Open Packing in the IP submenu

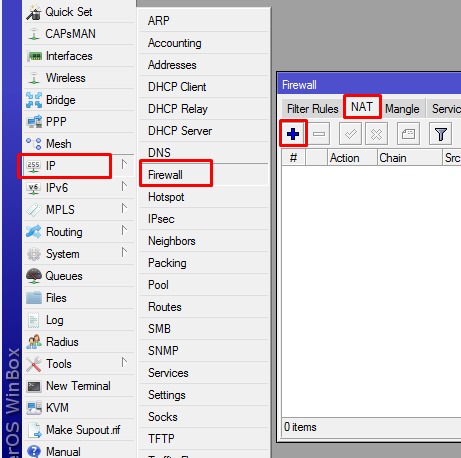click(x=204, y=263)
